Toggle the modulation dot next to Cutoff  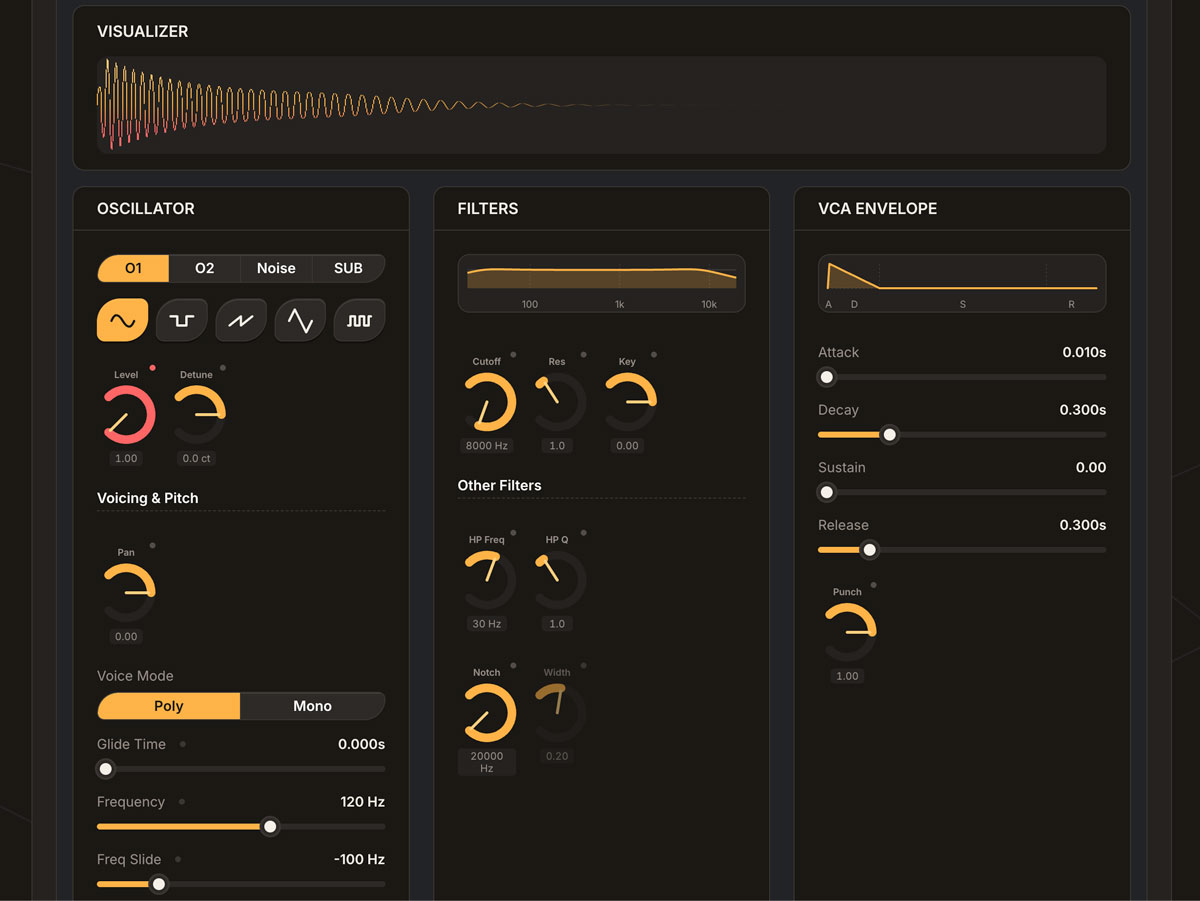[x=513, y=355]
